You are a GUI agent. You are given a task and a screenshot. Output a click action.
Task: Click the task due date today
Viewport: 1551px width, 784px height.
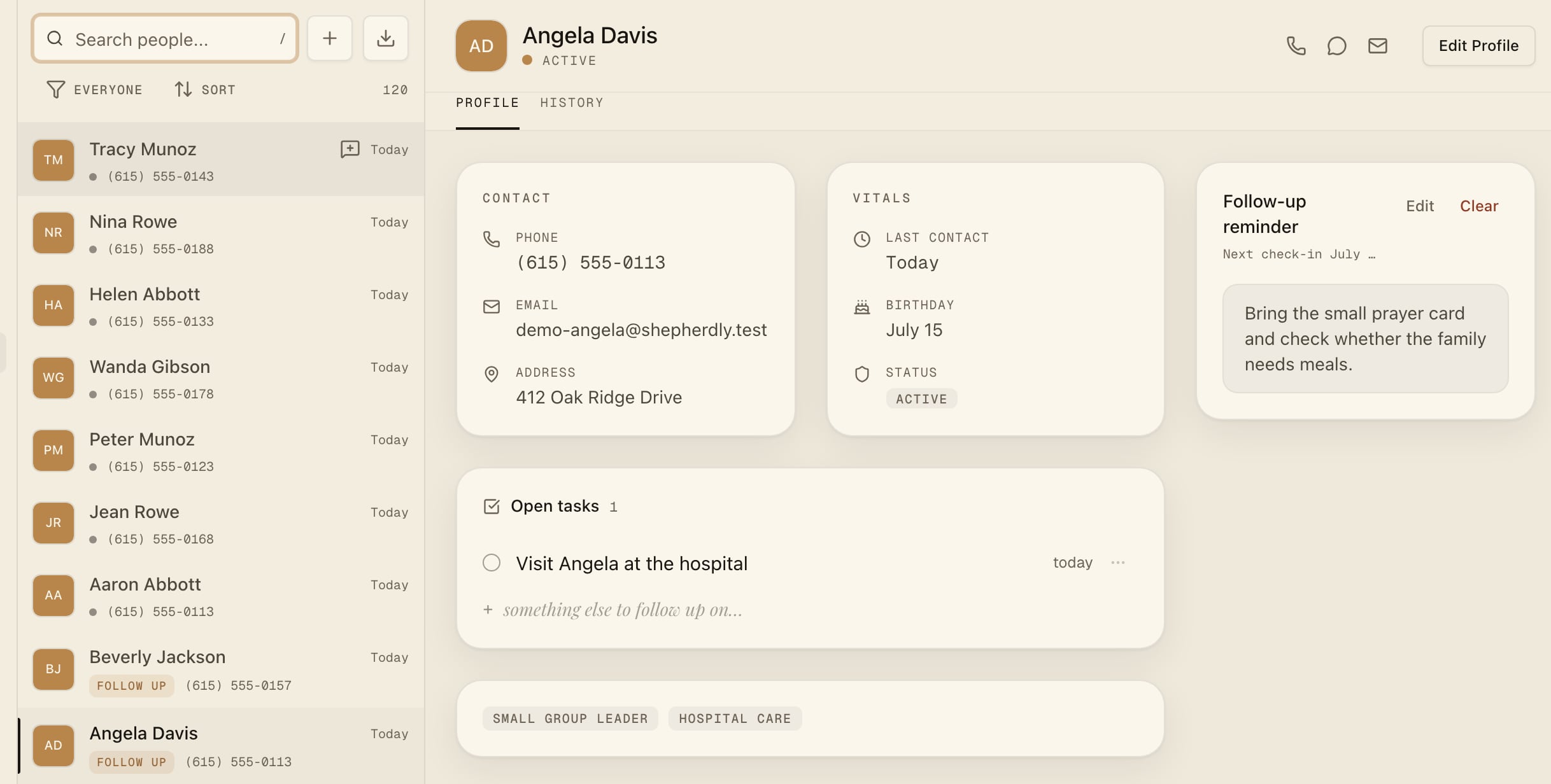point(1073,563)
